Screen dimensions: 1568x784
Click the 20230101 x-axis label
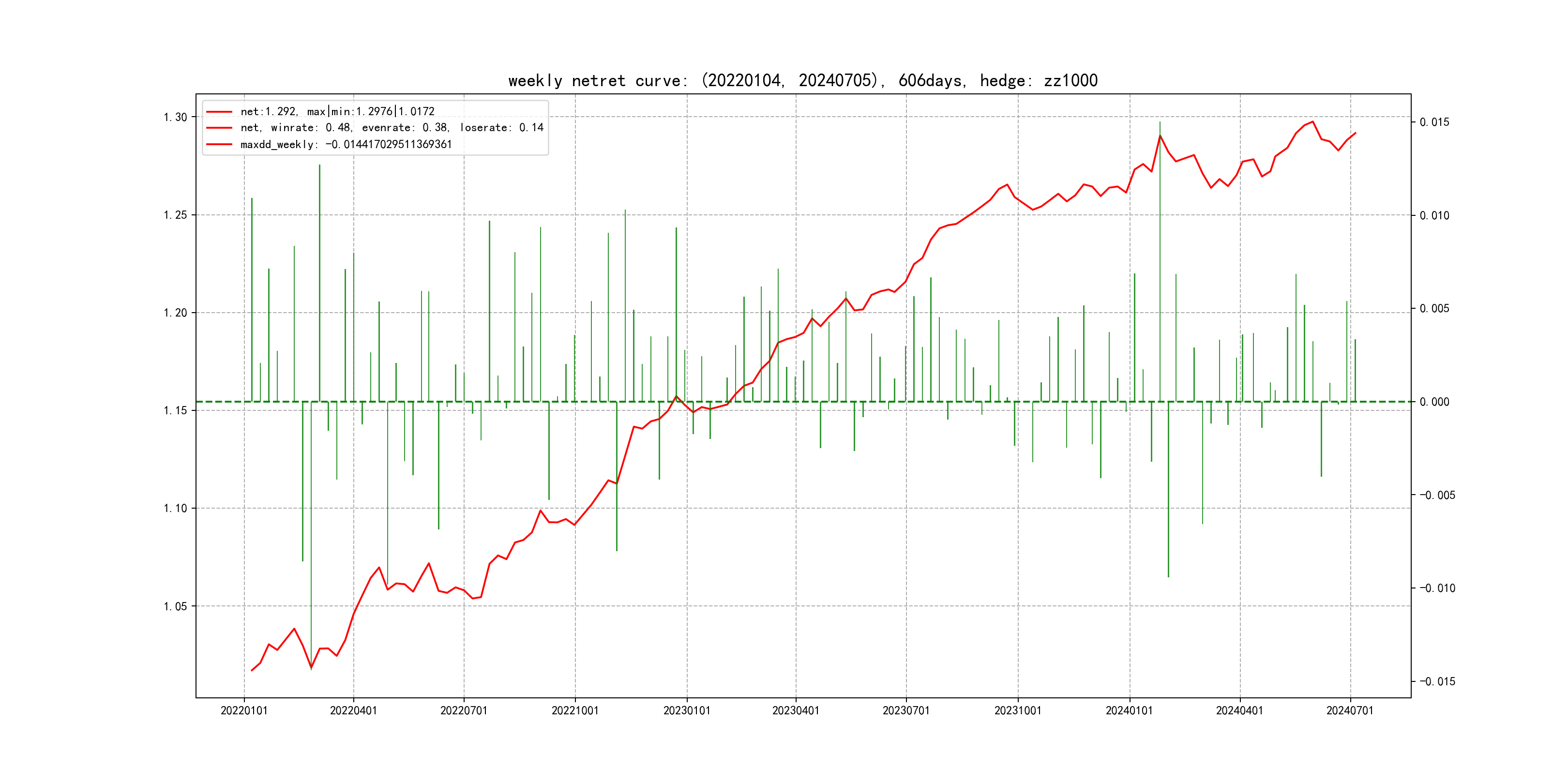(x=687, y=710)
